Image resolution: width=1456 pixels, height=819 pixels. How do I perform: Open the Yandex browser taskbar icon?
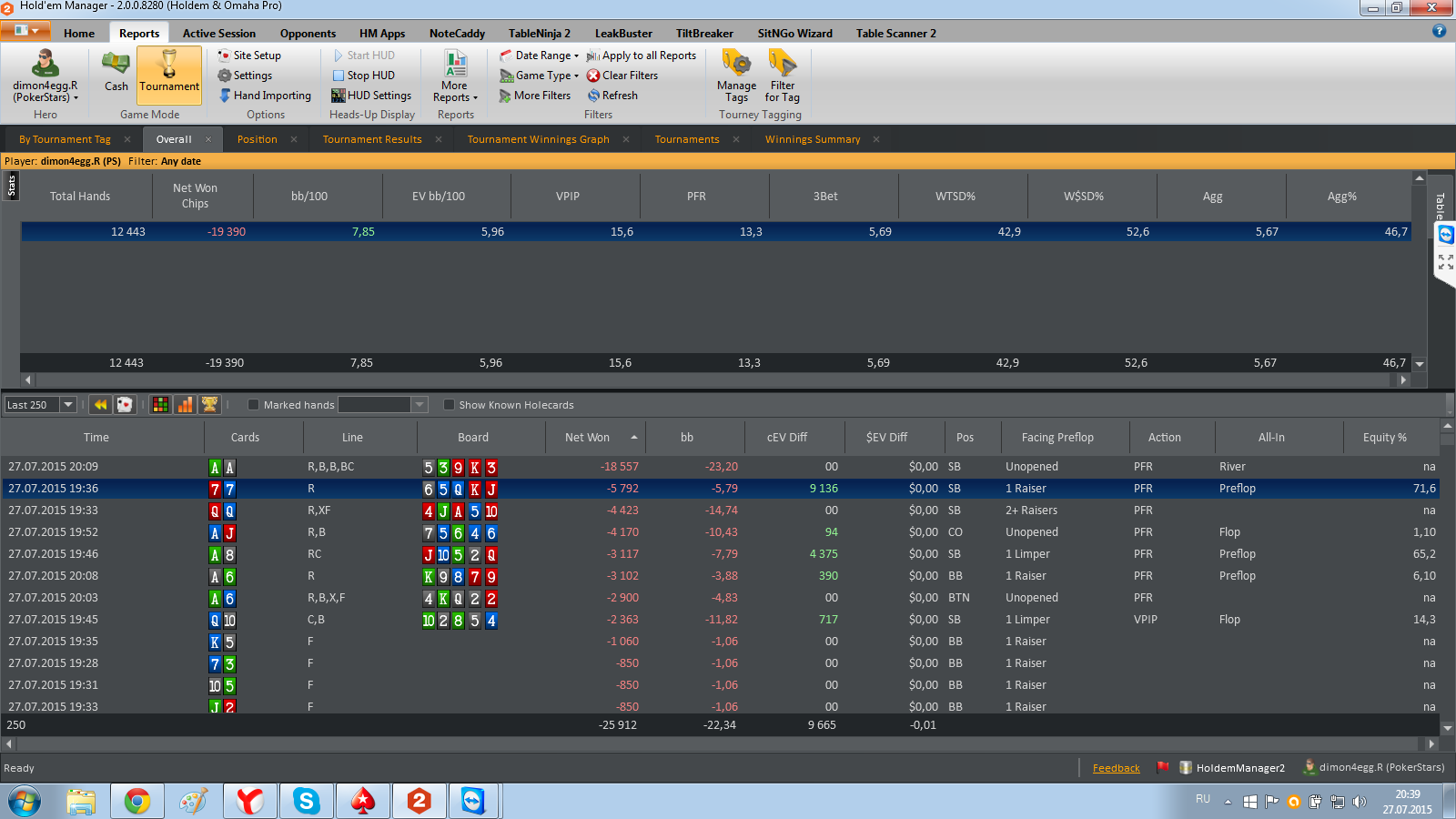[x=250, y=801]
